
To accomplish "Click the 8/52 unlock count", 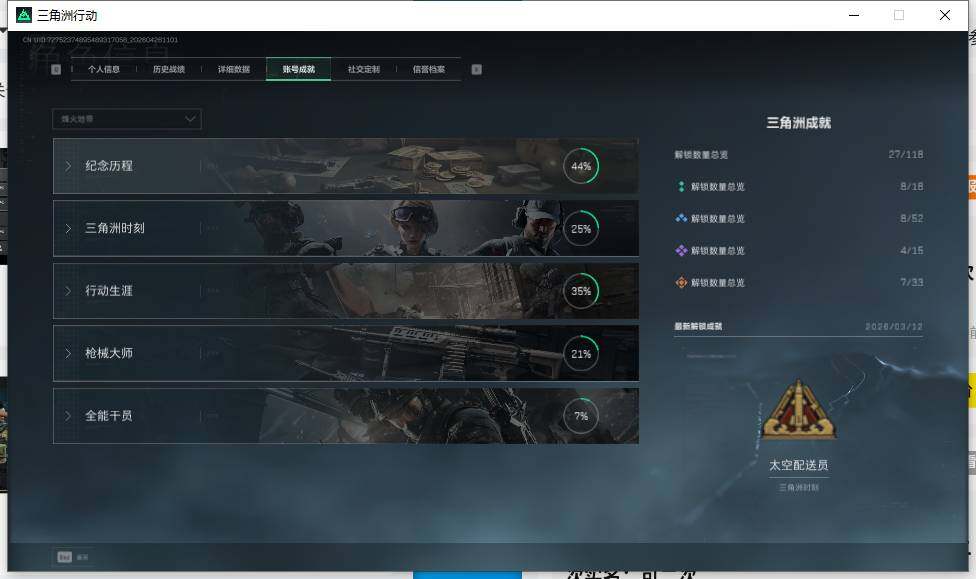I will tap(911, 219).
